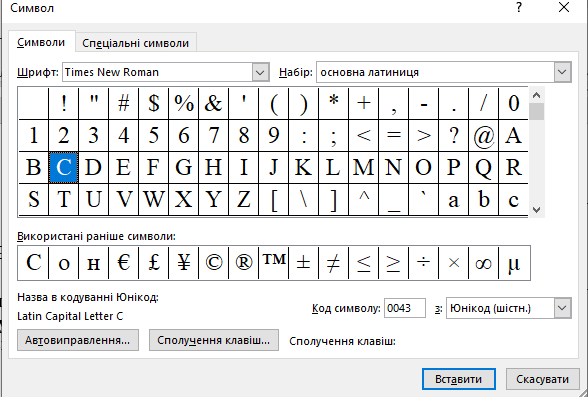The height and width of the screenshot is (397, 588).
Task: Select the underscore symbol in grid
Action: tap(394, 199)
